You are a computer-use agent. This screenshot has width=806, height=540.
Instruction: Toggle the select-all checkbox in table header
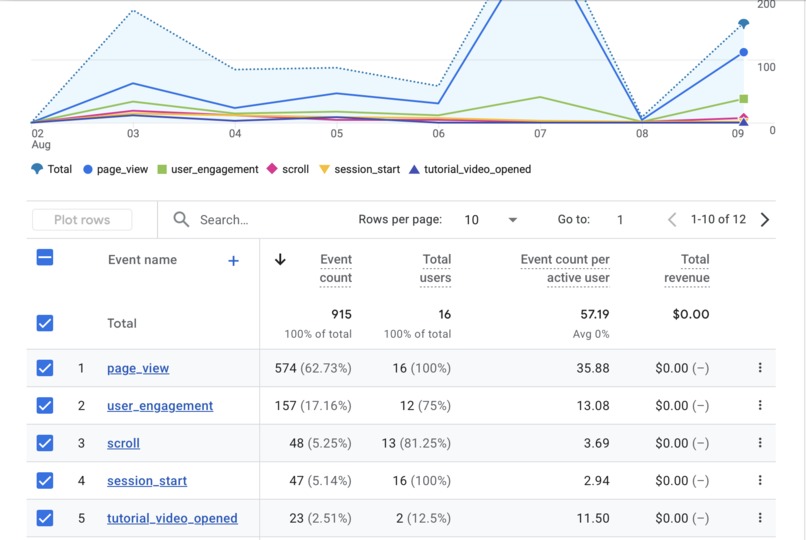(45, 257)
